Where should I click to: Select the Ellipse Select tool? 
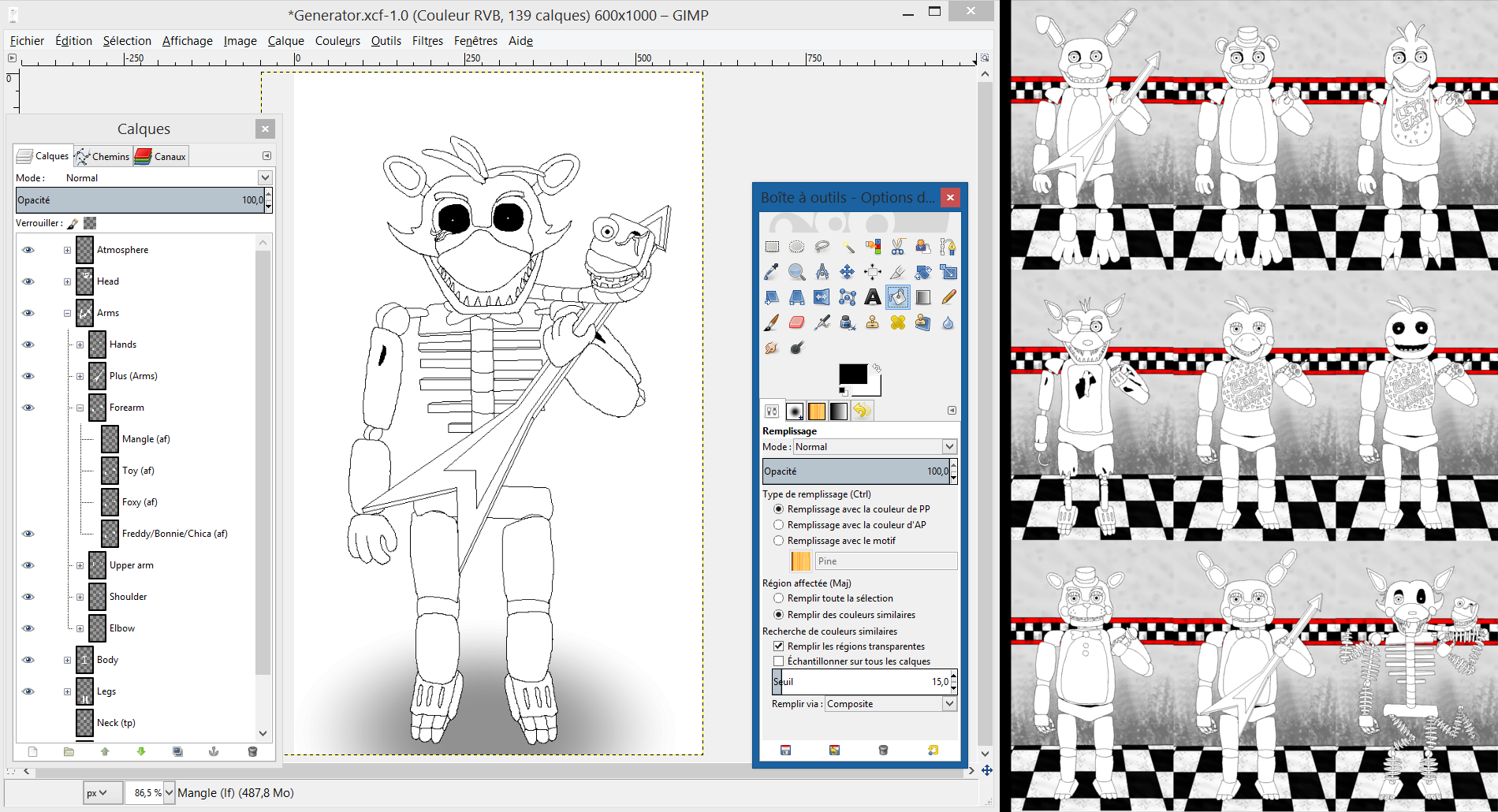tap(797, 247)
